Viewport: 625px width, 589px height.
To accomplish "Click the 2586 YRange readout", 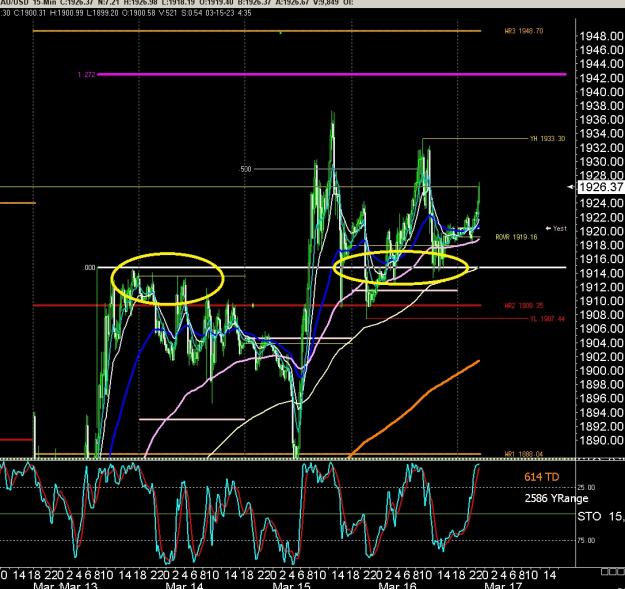I will [556, 498].
